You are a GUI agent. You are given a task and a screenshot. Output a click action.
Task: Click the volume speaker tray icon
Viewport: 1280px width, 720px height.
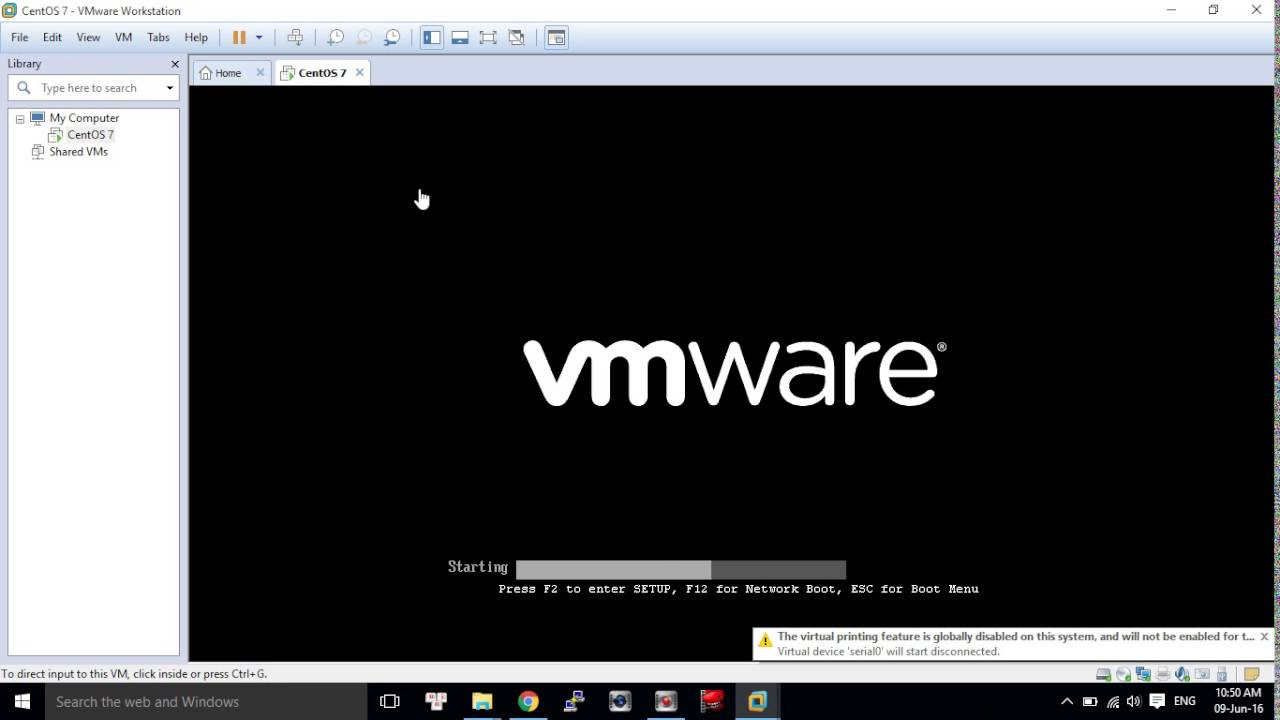[1134, 702]
